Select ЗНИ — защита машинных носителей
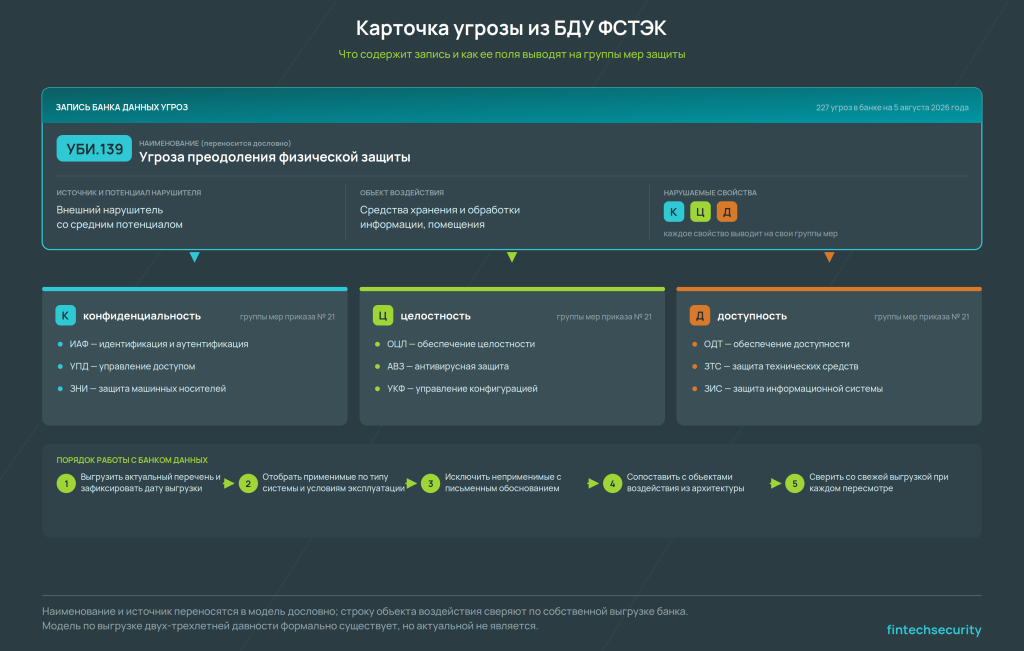Viewport: 1024px width, 651px height. point(148,389)
